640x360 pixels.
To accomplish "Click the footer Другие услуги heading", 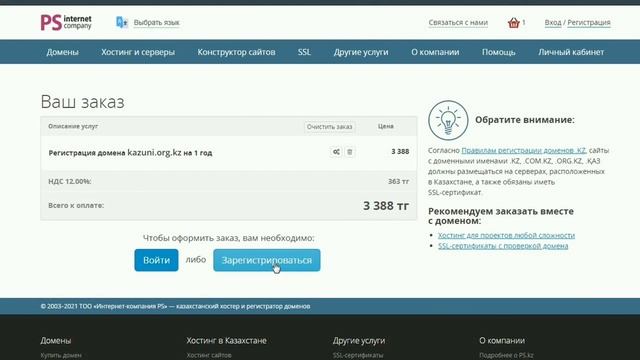I will [359, 340].
